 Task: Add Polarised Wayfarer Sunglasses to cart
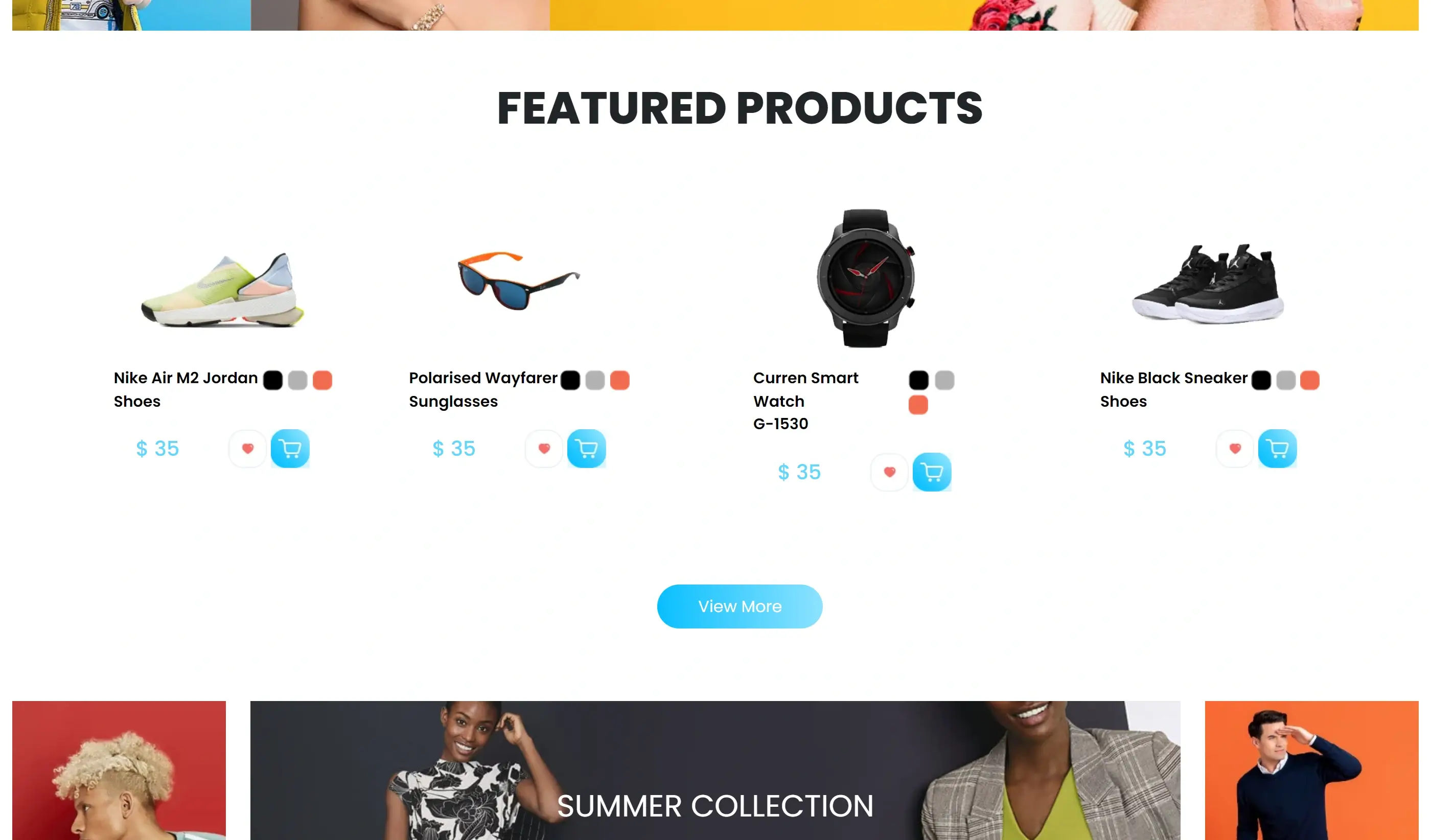click(587, 449)
